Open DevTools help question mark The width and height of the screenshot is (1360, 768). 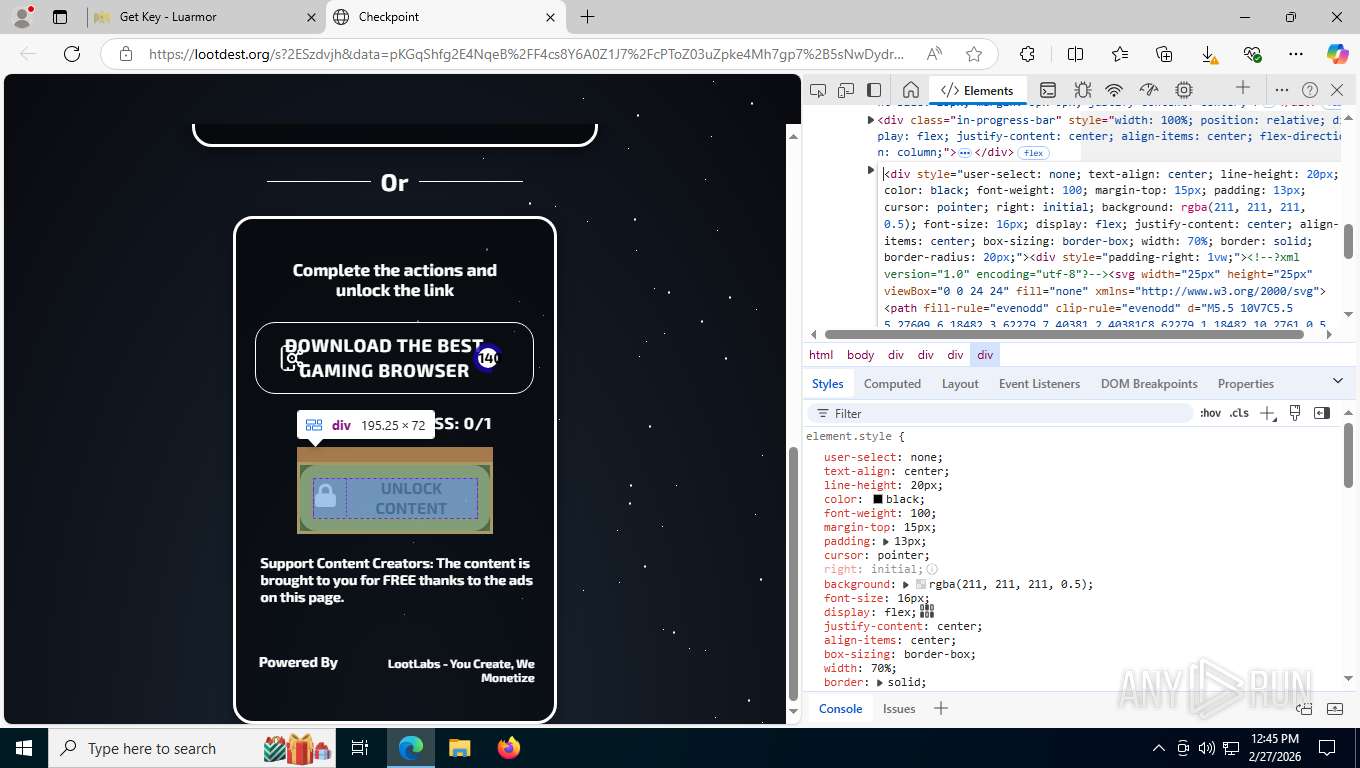click(1310, 90)
